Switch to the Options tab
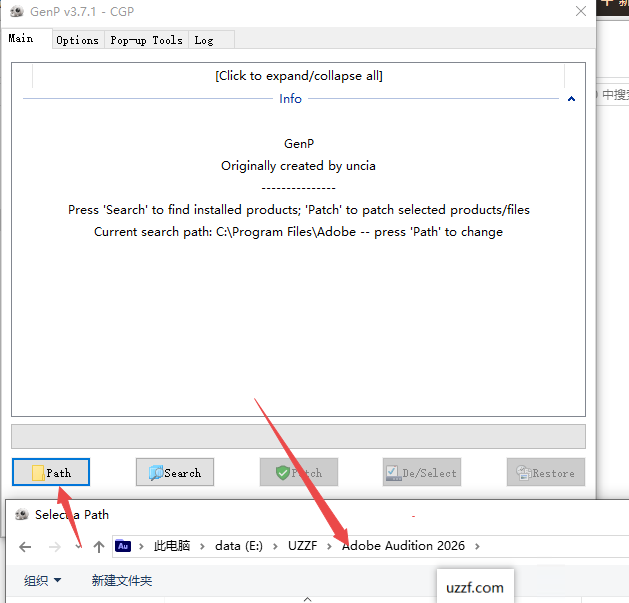This screenshot has height=603, width=629. pyautogui.click(x=77, y=40)
